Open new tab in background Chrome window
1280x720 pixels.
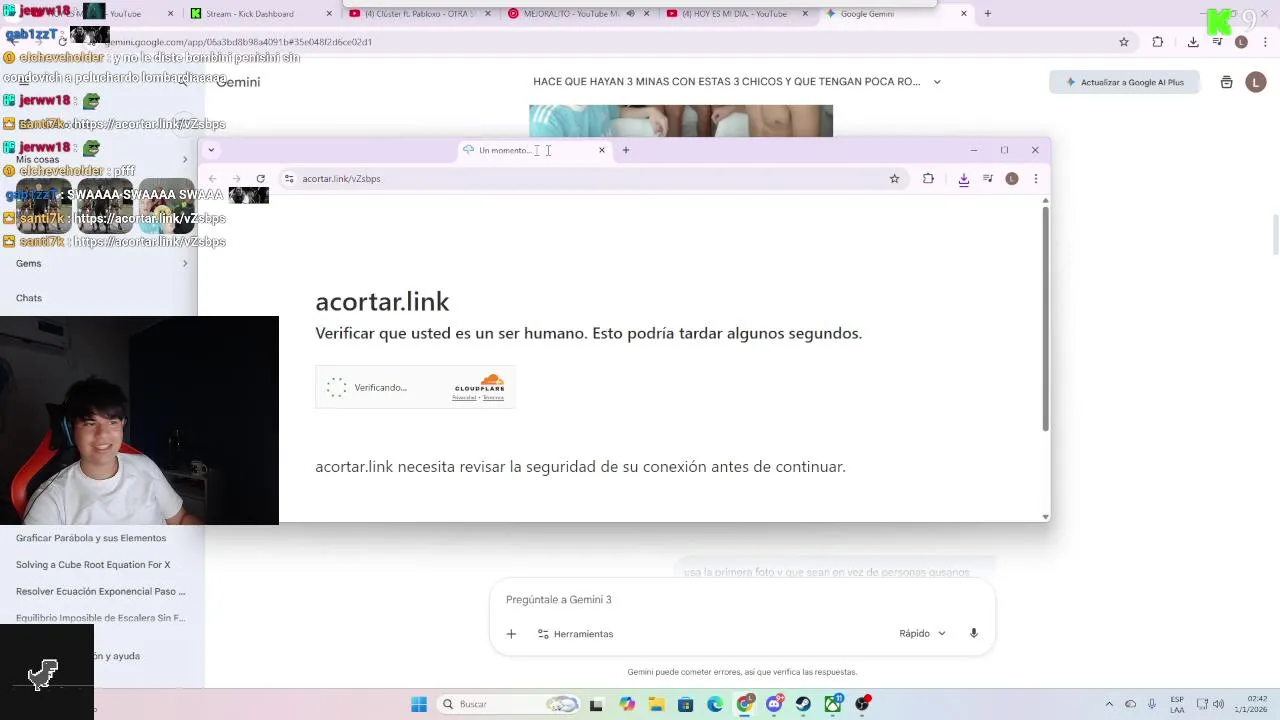[988, 14]
